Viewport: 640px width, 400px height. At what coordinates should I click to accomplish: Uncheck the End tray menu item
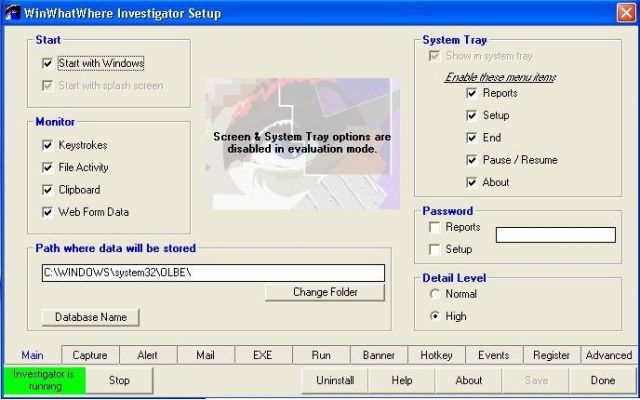(x=472, y=138)
